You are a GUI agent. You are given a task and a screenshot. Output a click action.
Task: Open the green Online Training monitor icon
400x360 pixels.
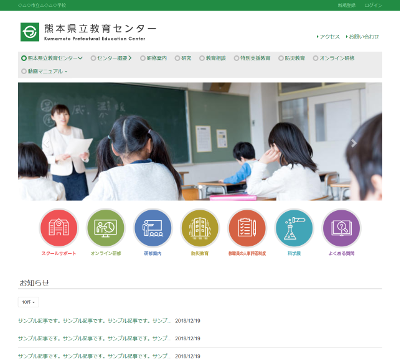(106, 228)
